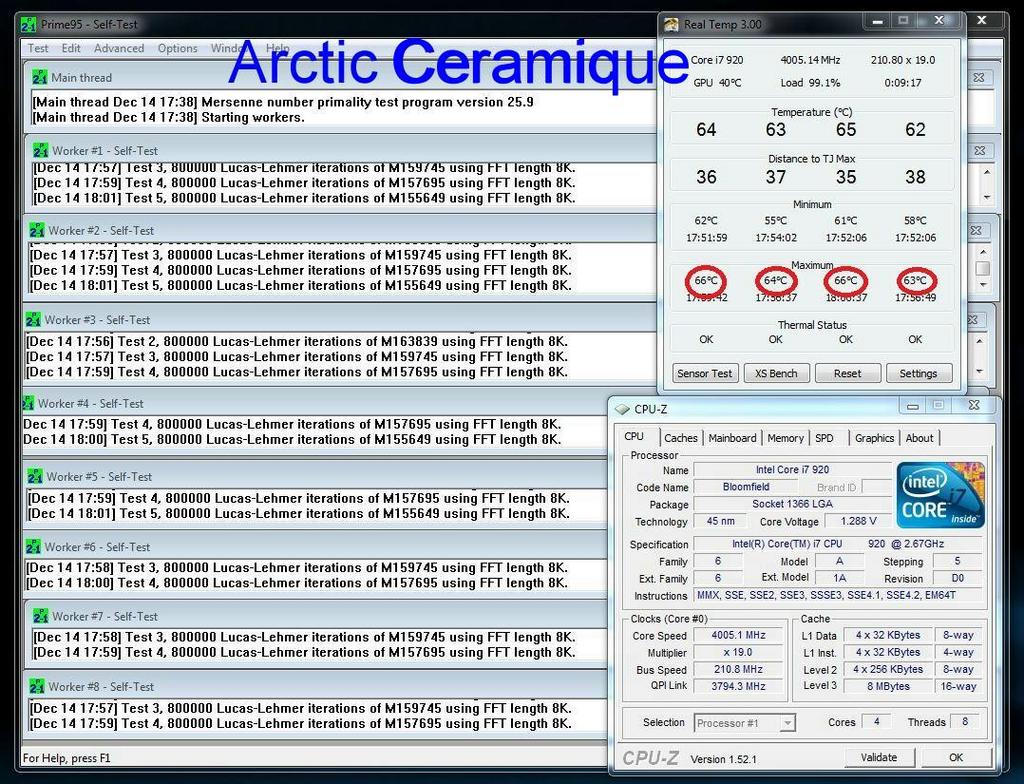1024x784 pixels.
Task: Click Worker #3 scrollbar up arrow
Action: (979, 341)
